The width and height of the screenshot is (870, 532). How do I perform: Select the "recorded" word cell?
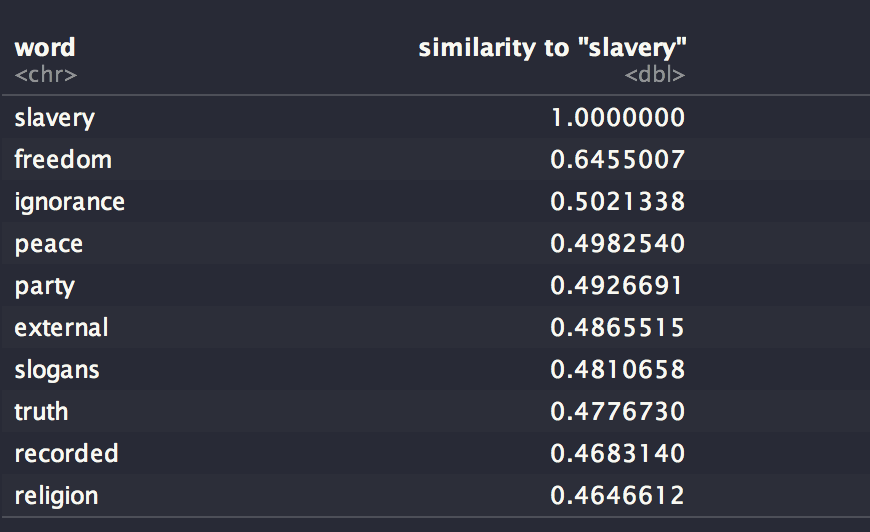[66, 454]
